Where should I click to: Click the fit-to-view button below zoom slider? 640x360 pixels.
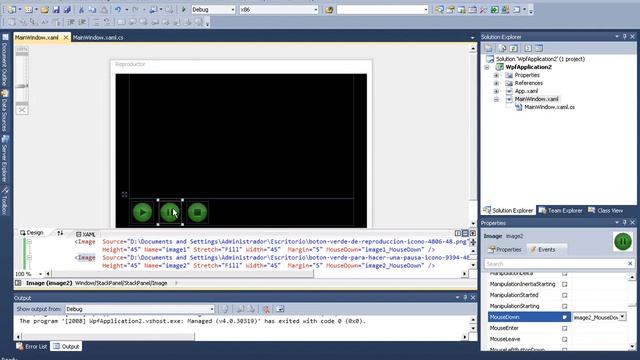point(22,110)
